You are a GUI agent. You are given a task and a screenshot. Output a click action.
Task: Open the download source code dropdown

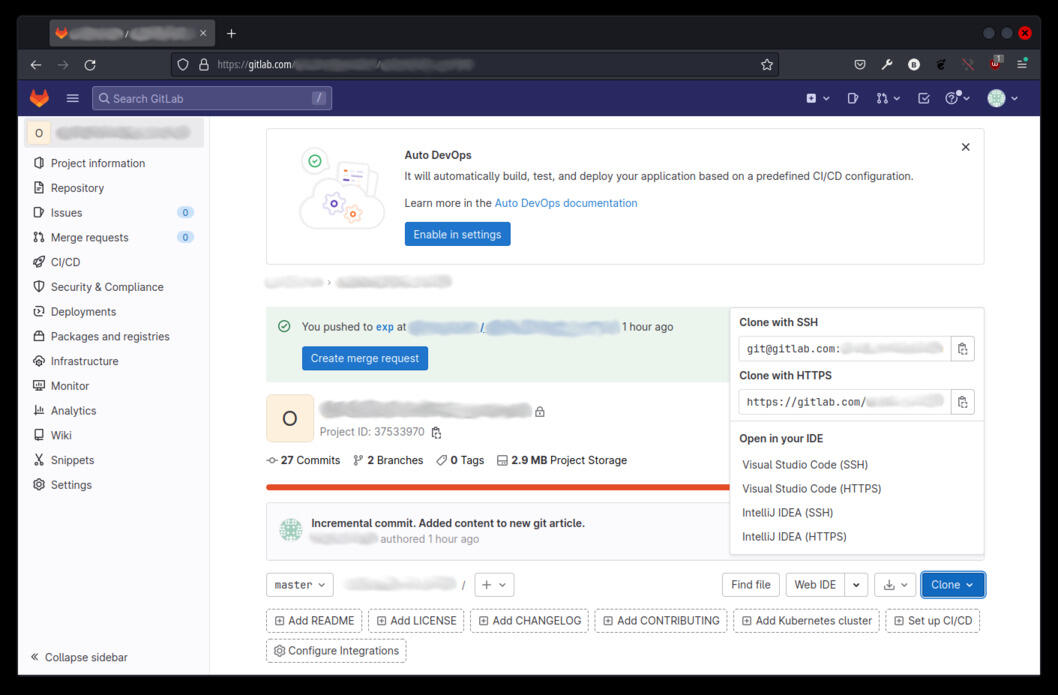tap(895, 585)
